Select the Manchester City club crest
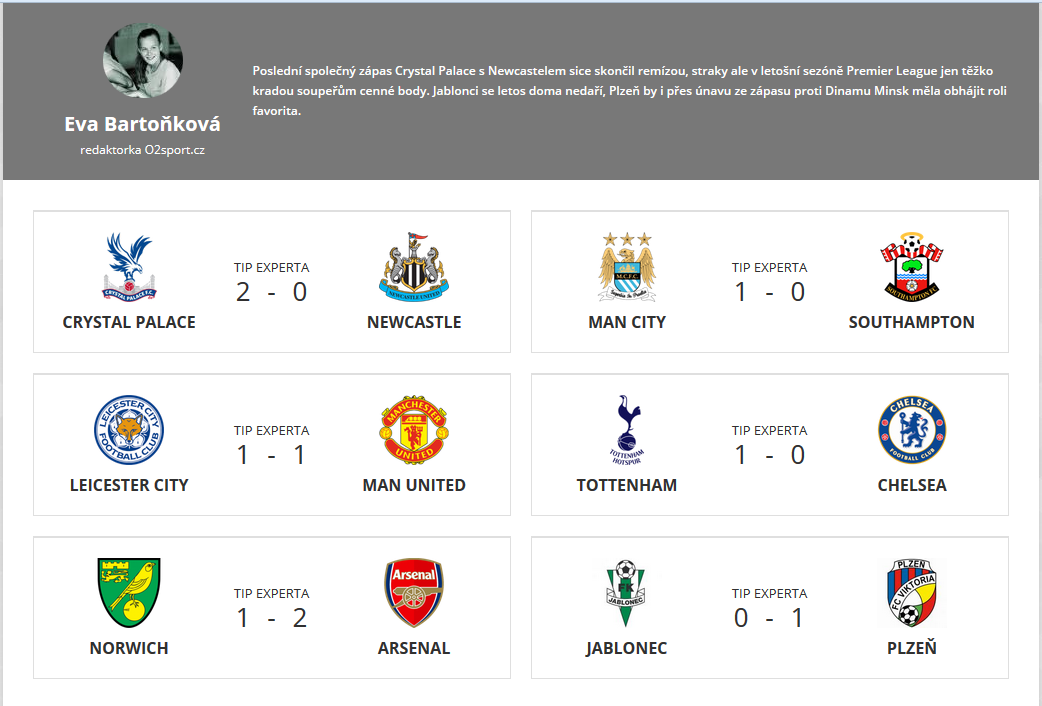 point(626,267)
